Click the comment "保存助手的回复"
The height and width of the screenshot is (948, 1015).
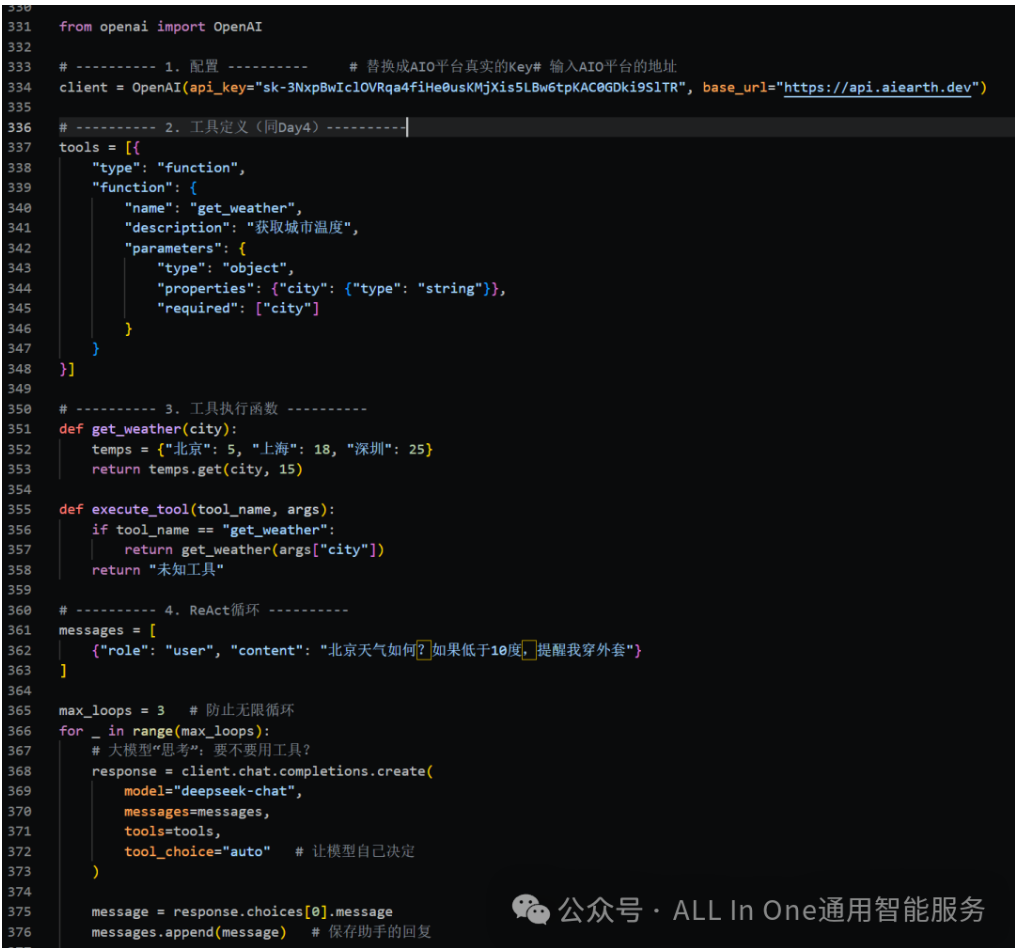click(380, 932)
